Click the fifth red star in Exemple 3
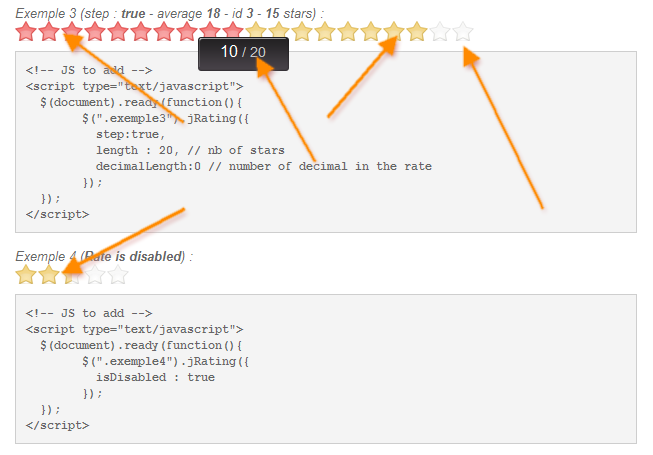The image size is (653, 455). [x=118, y=32]
